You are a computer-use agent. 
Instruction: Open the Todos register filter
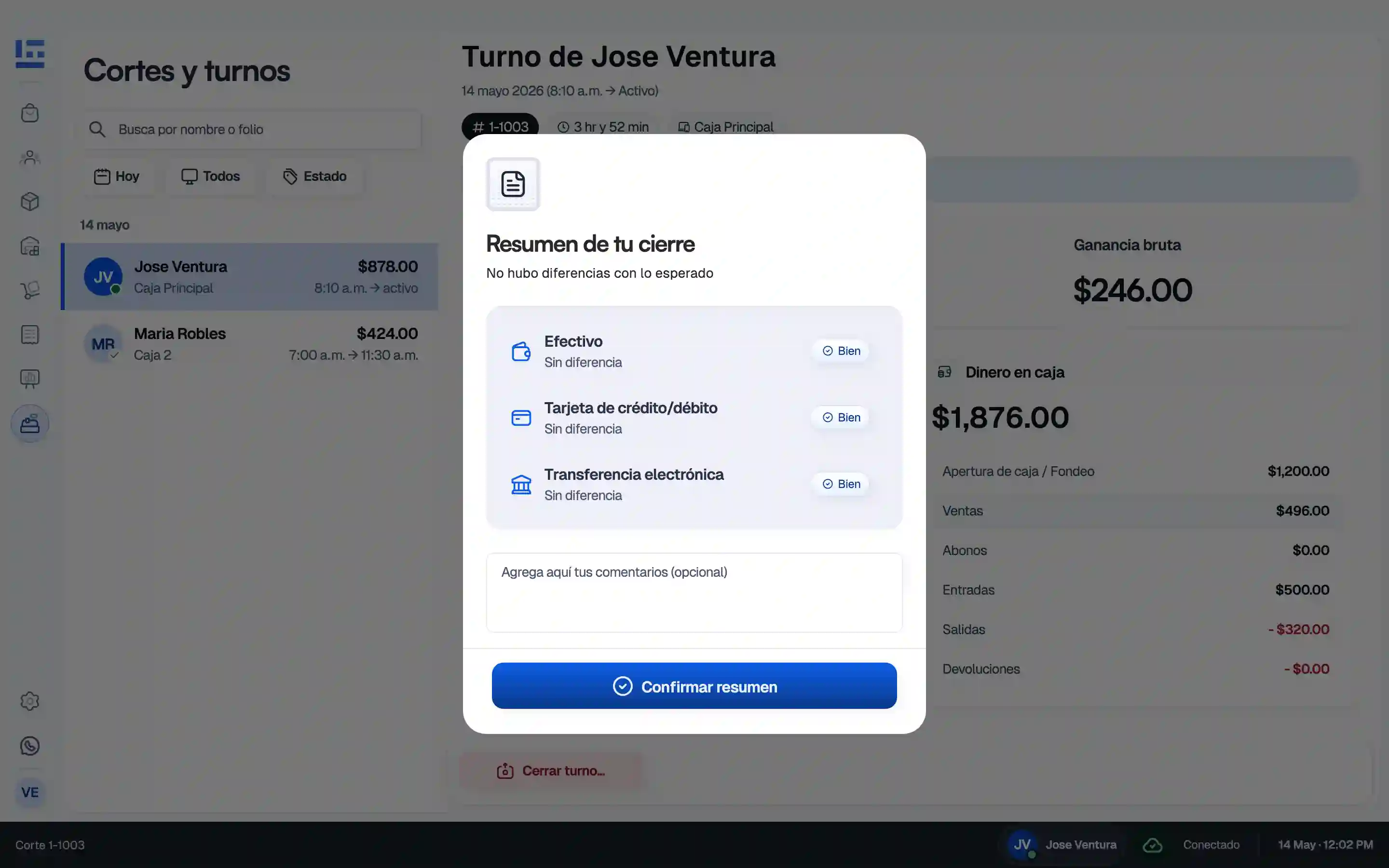[x=211, y=176]
